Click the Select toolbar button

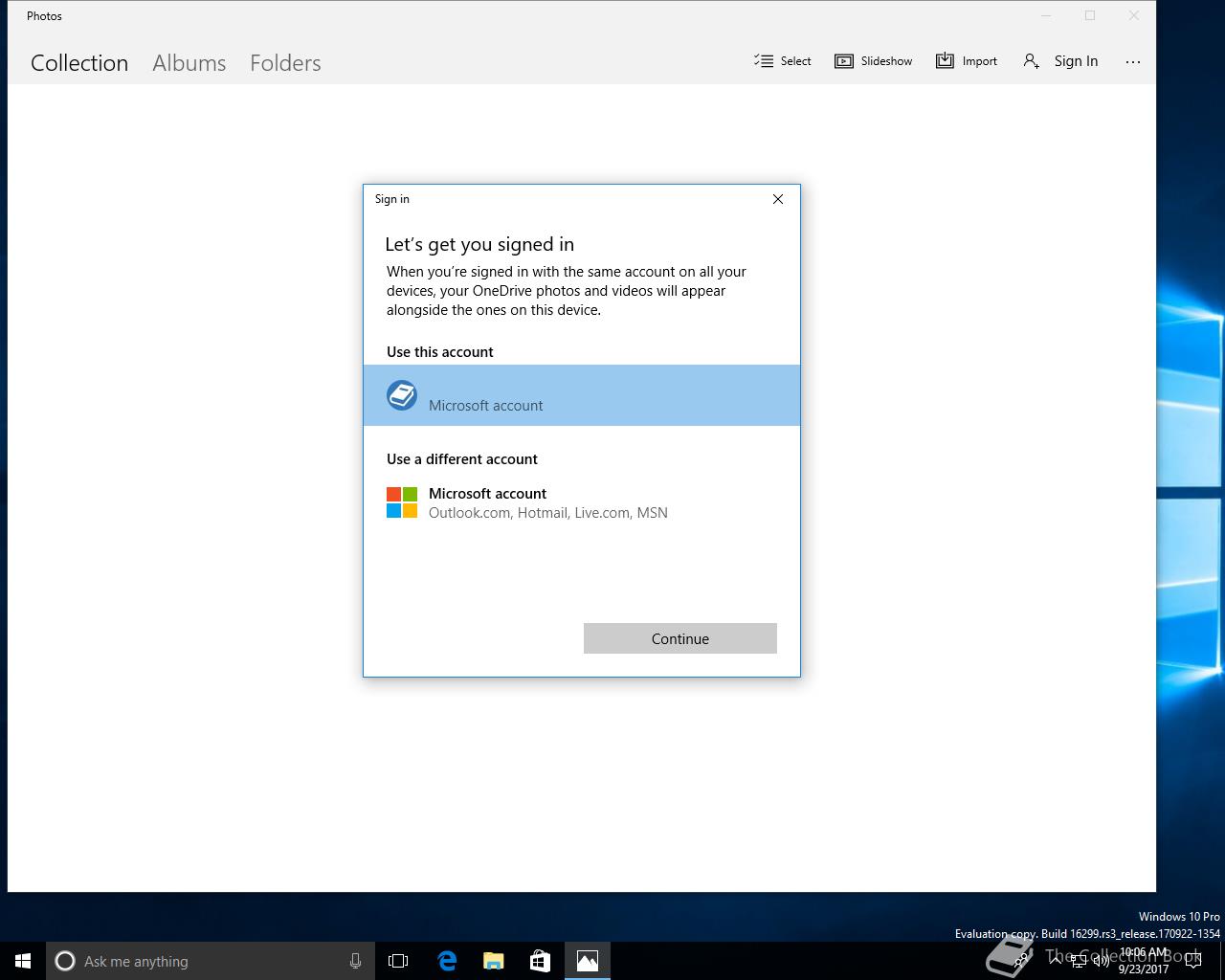point(783,61)
